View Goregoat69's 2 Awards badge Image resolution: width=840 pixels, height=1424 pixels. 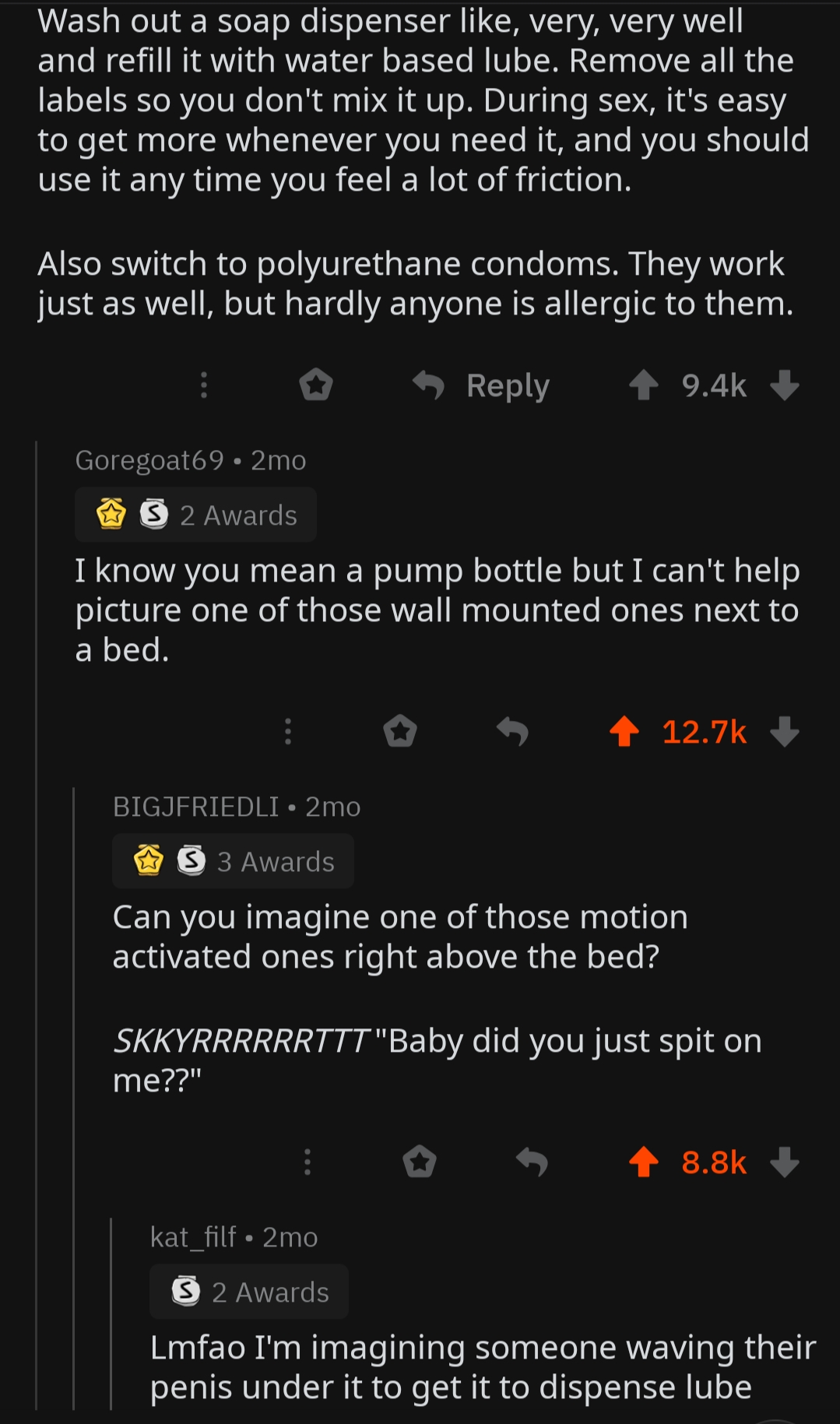click(196, 515)
